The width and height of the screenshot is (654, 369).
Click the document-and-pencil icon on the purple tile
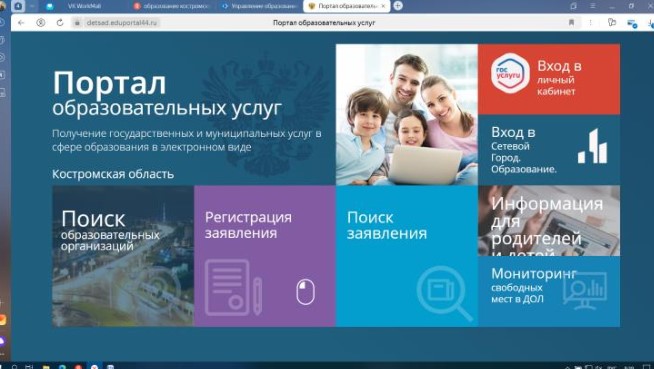234,288
